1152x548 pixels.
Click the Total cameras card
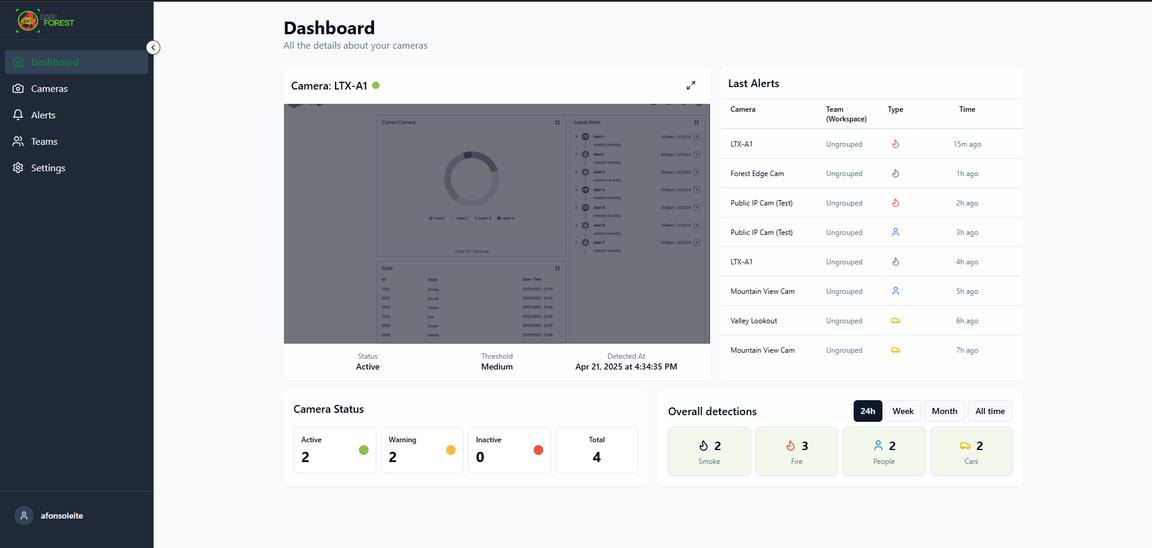597,450
